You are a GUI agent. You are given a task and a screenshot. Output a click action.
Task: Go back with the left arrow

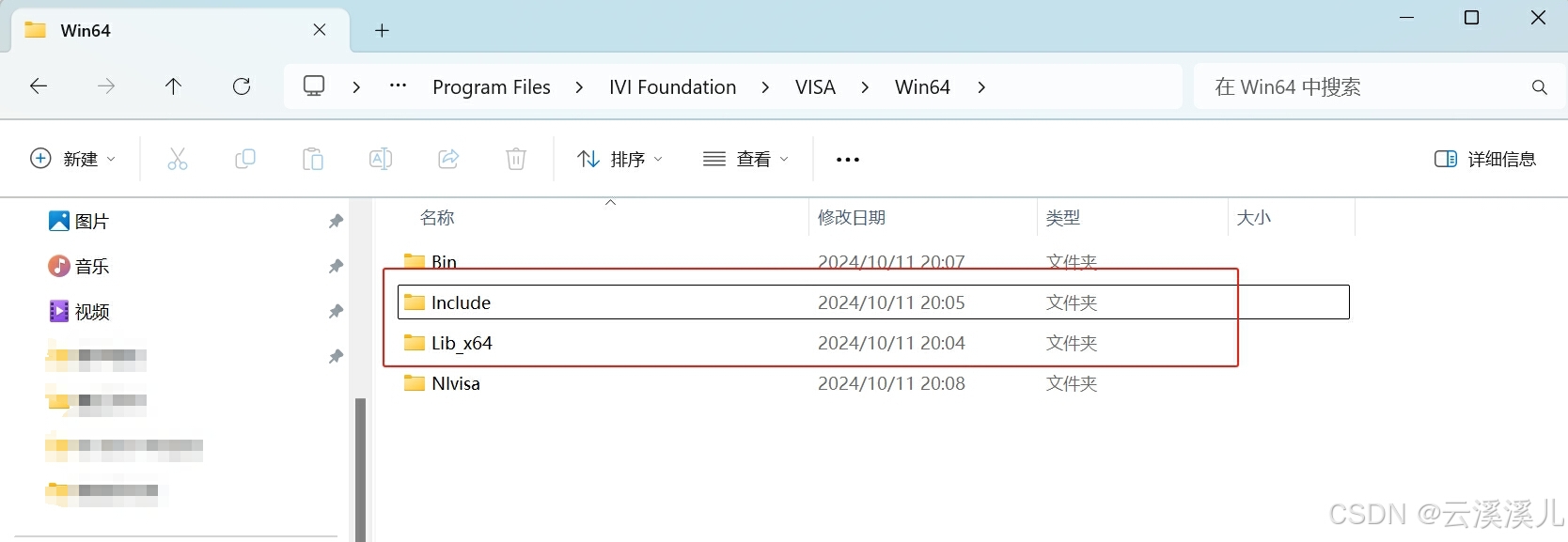(x=39, y=86)
